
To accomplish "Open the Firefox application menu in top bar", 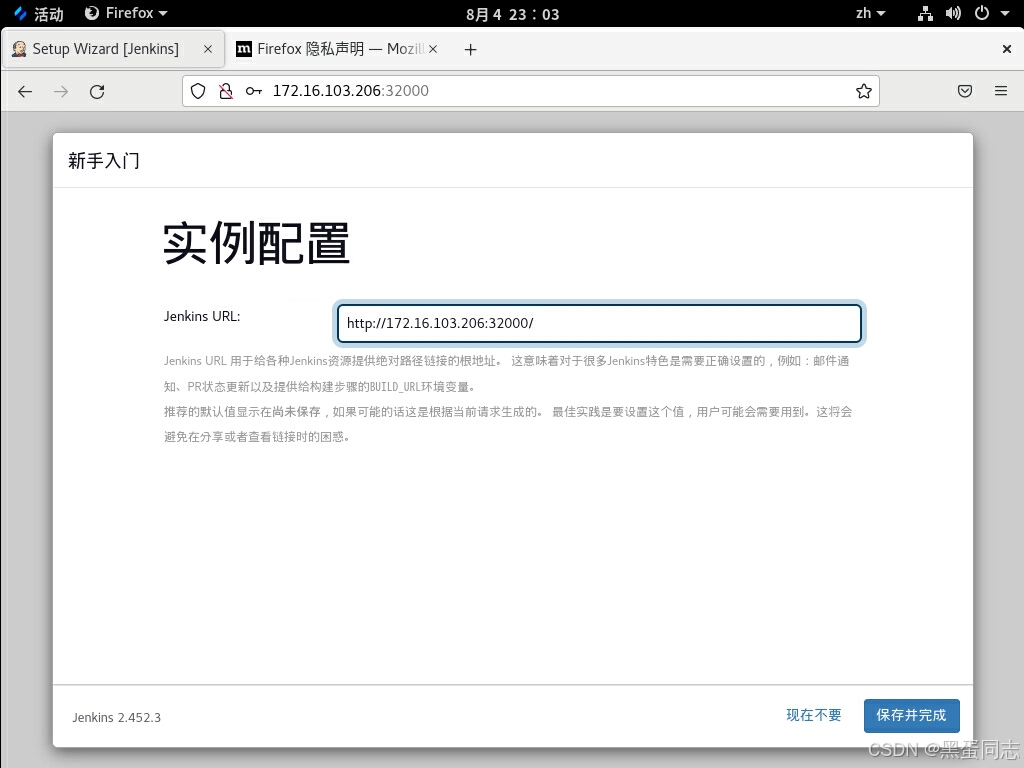I will pyautogui.click(x=127, y=13).
